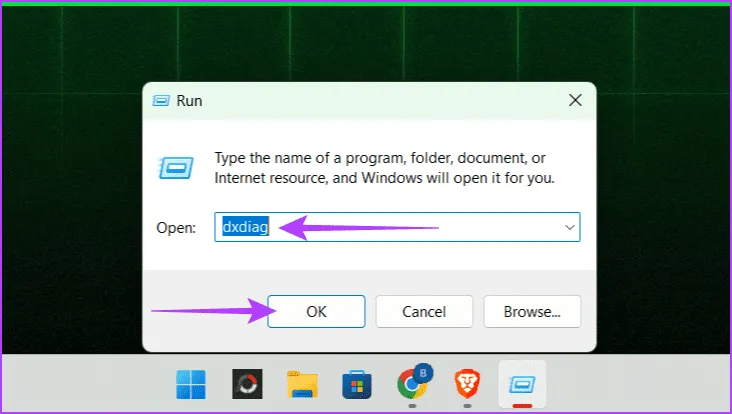Click the "Open:" label
Viewport: 732px width, 414px height.
tap(174, 228)
